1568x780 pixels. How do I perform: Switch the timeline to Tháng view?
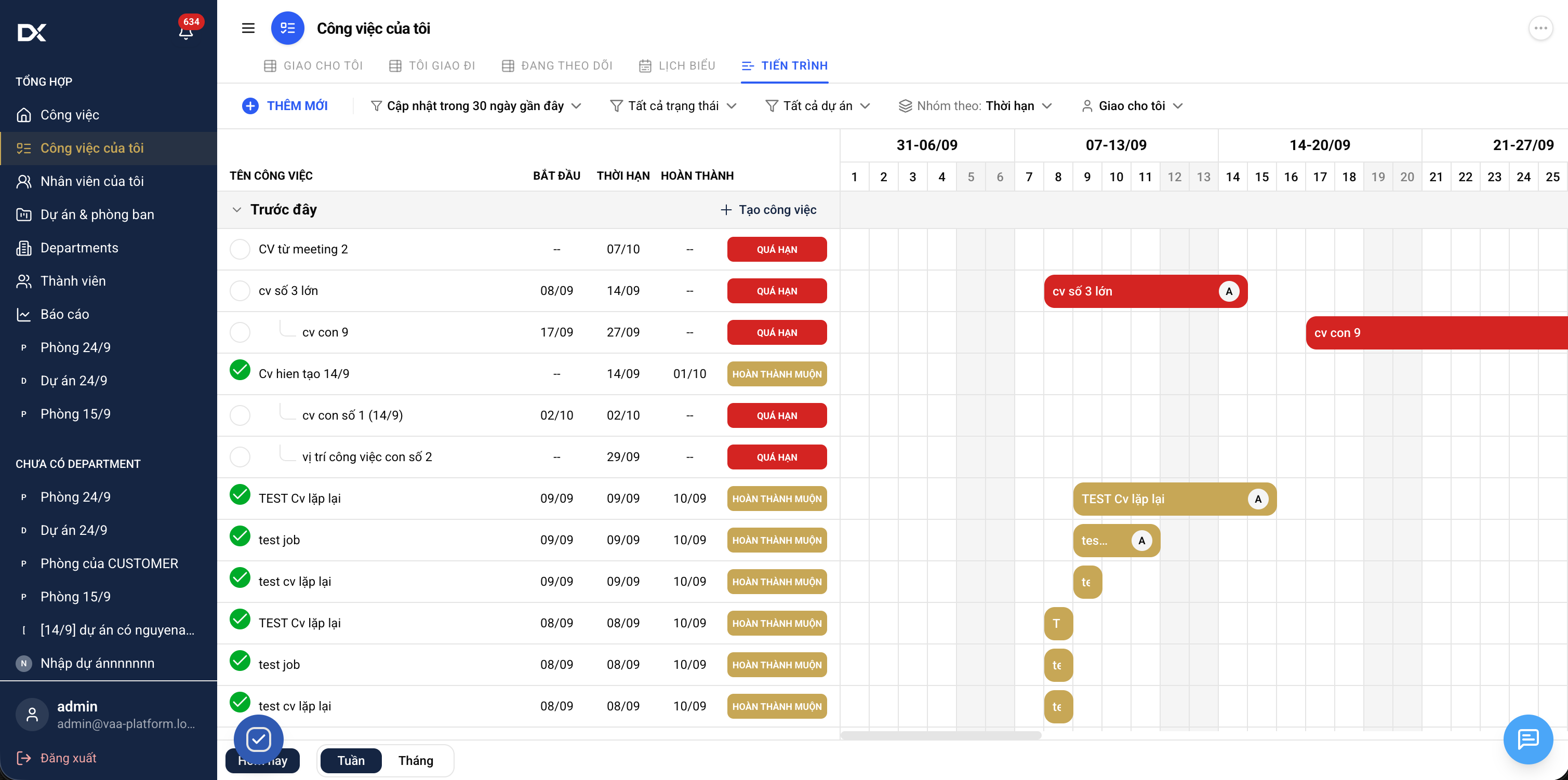click(x=416, y=761)
